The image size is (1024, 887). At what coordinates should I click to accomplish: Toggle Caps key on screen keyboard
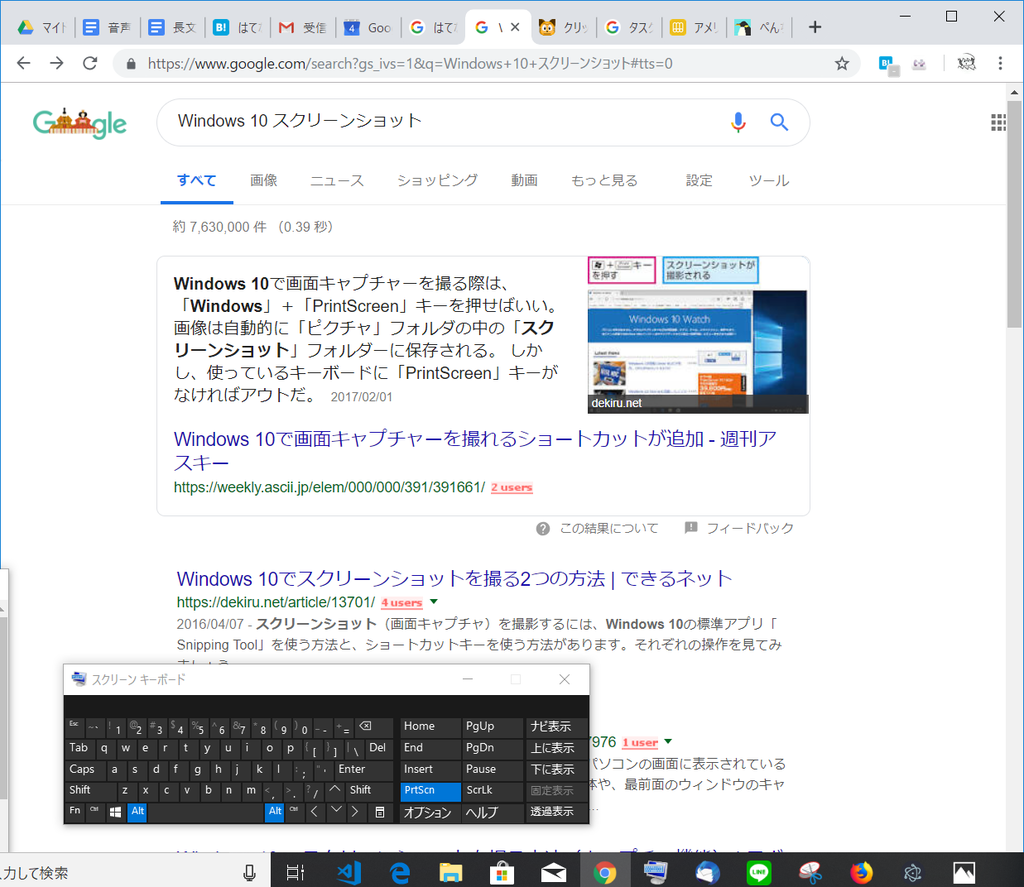(x=82, y=769)
